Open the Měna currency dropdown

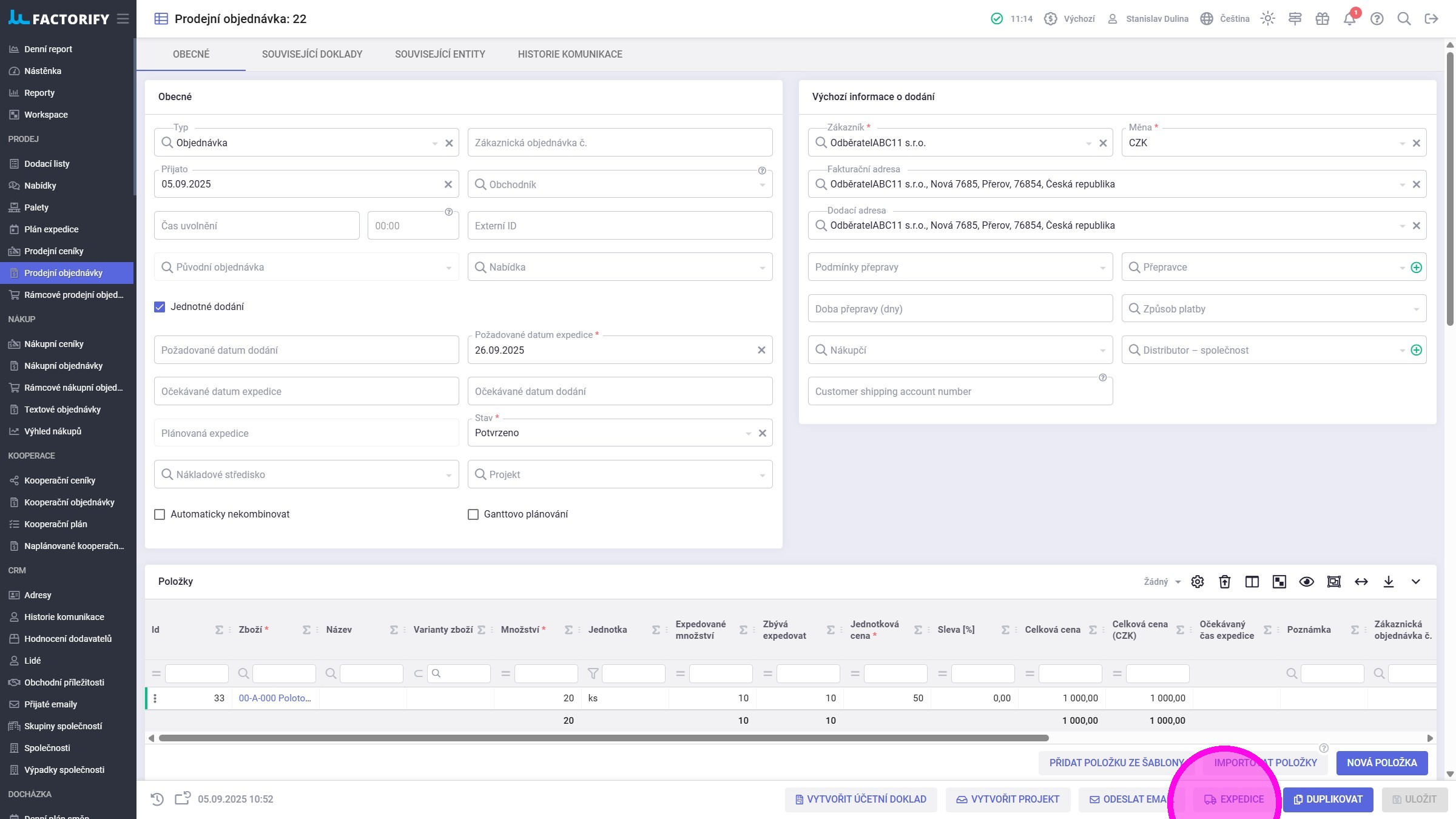1401,143
